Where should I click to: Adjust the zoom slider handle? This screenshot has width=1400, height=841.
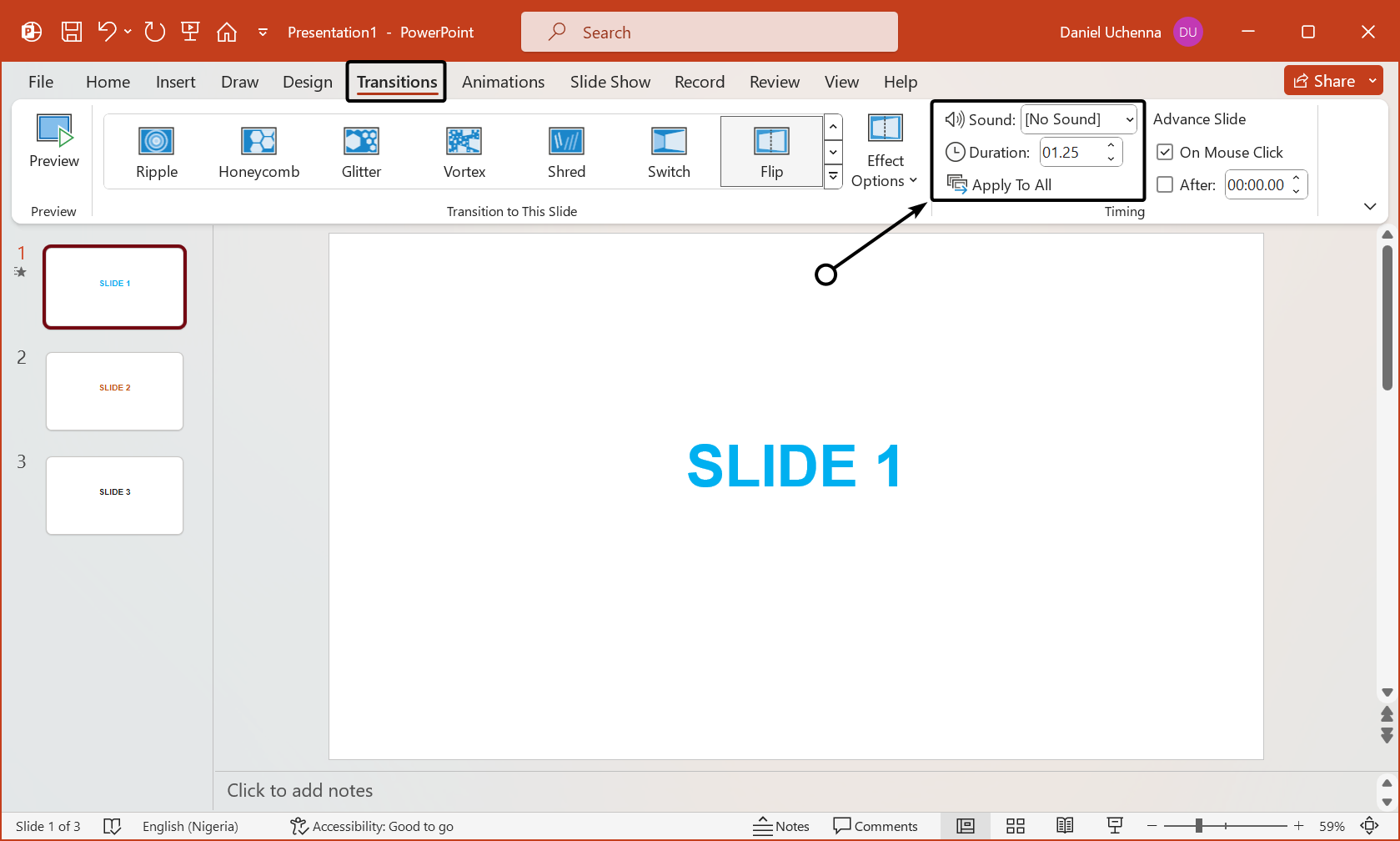1198,826
